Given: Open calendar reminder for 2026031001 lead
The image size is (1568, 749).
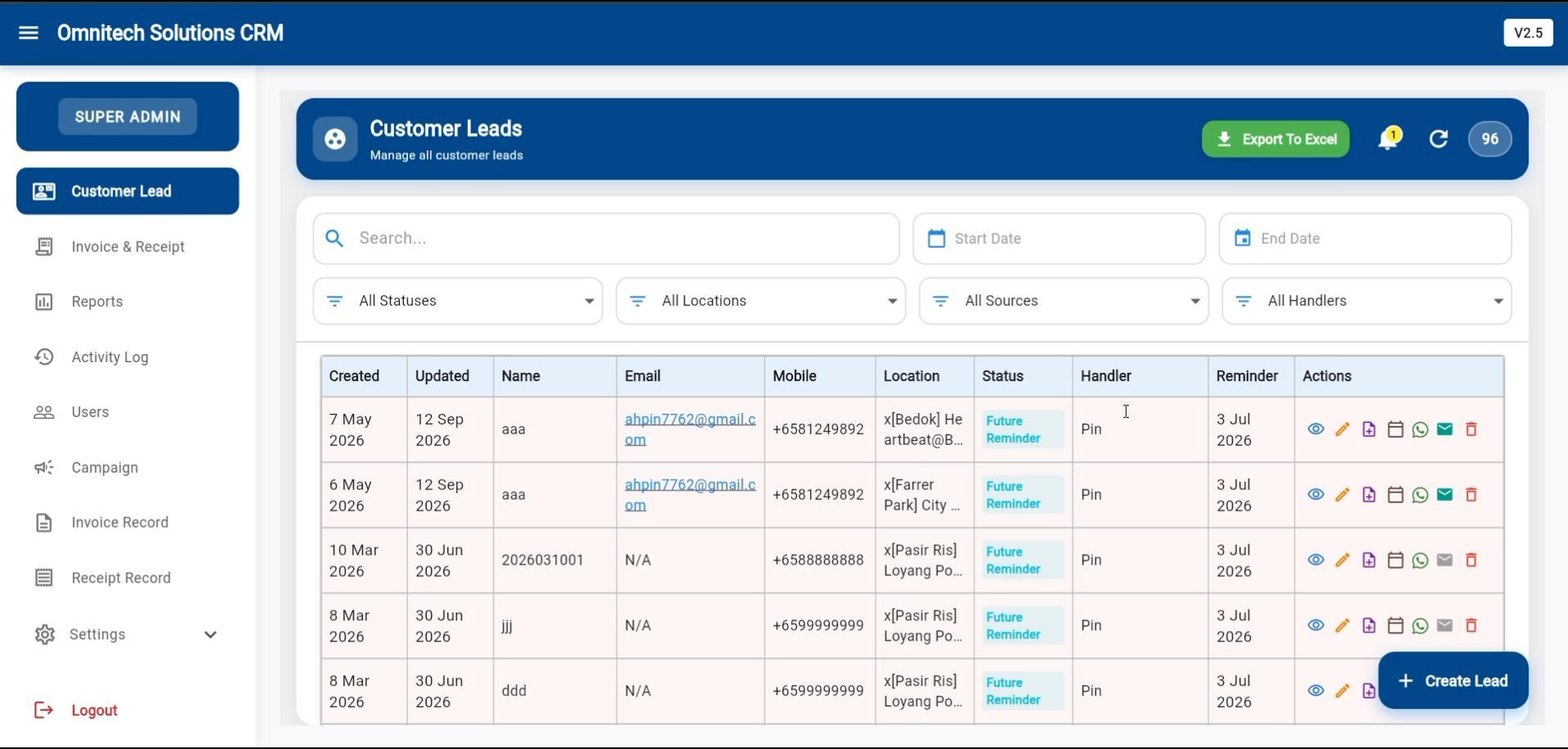Looking at the screenshot, I should click(1395, 561).
